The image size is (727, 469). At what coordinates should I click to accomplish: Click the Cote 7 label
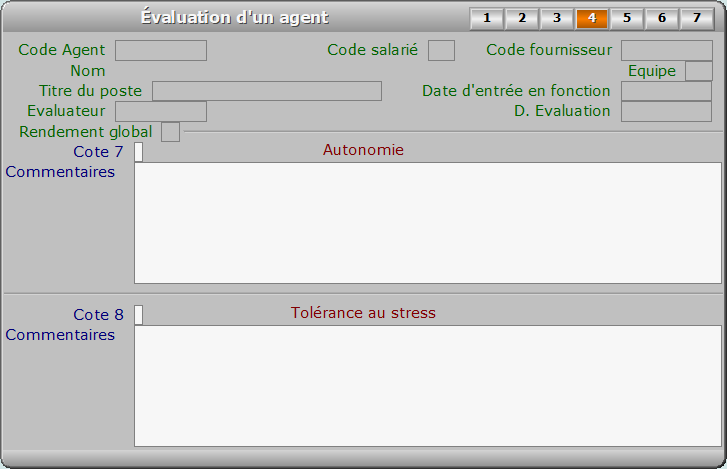coord(98,152)
